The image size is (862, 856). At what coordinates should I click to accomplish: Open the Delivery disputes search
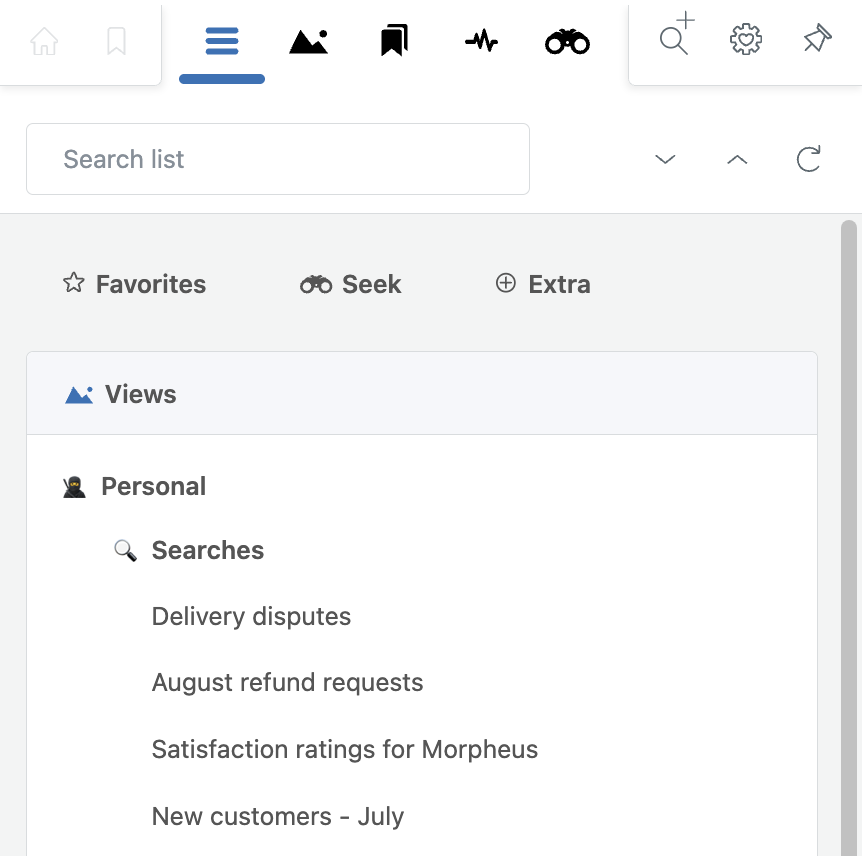[x=251, y=616]
